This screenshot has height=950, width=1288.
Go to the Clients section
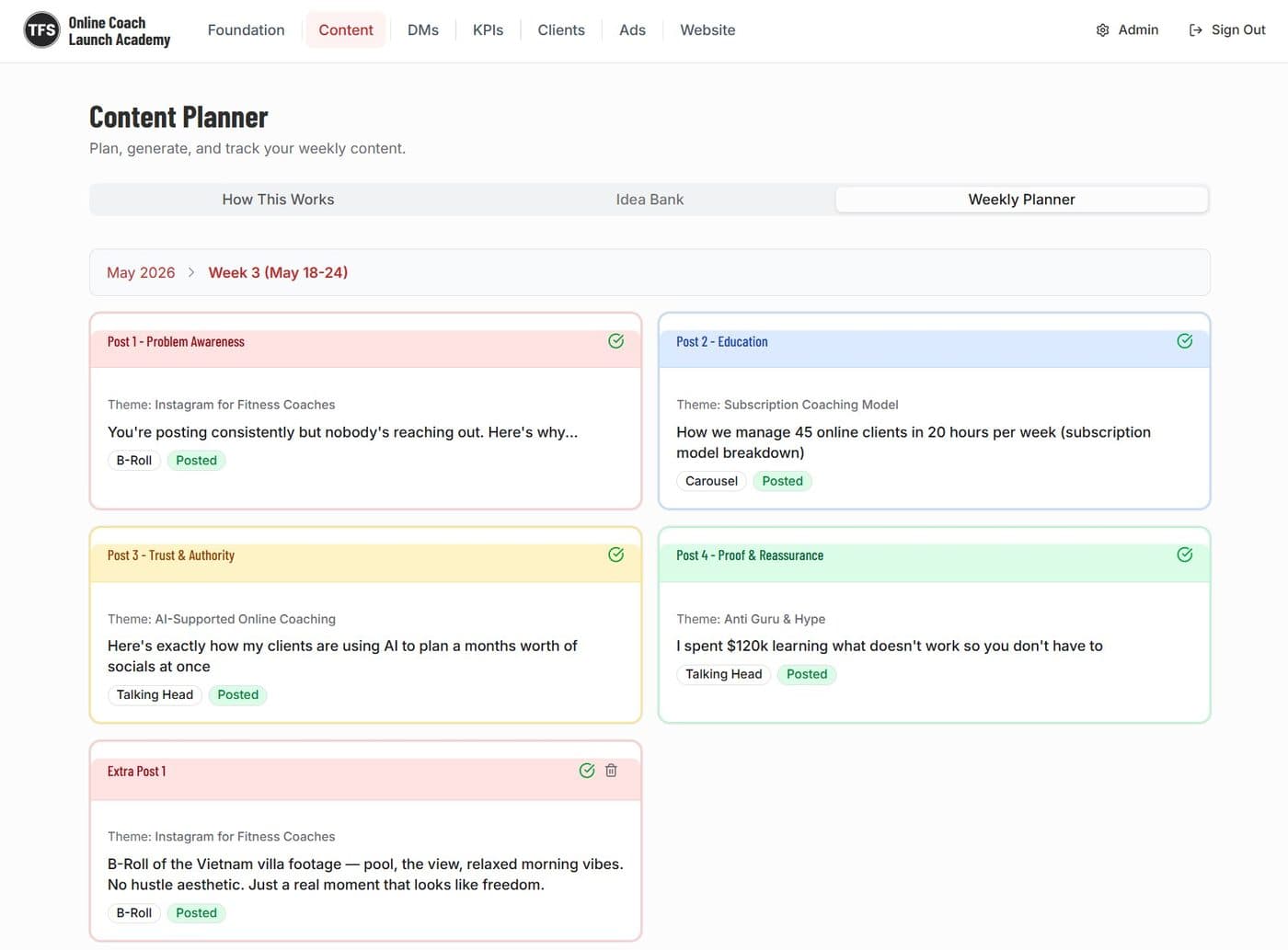click(561, 30)
